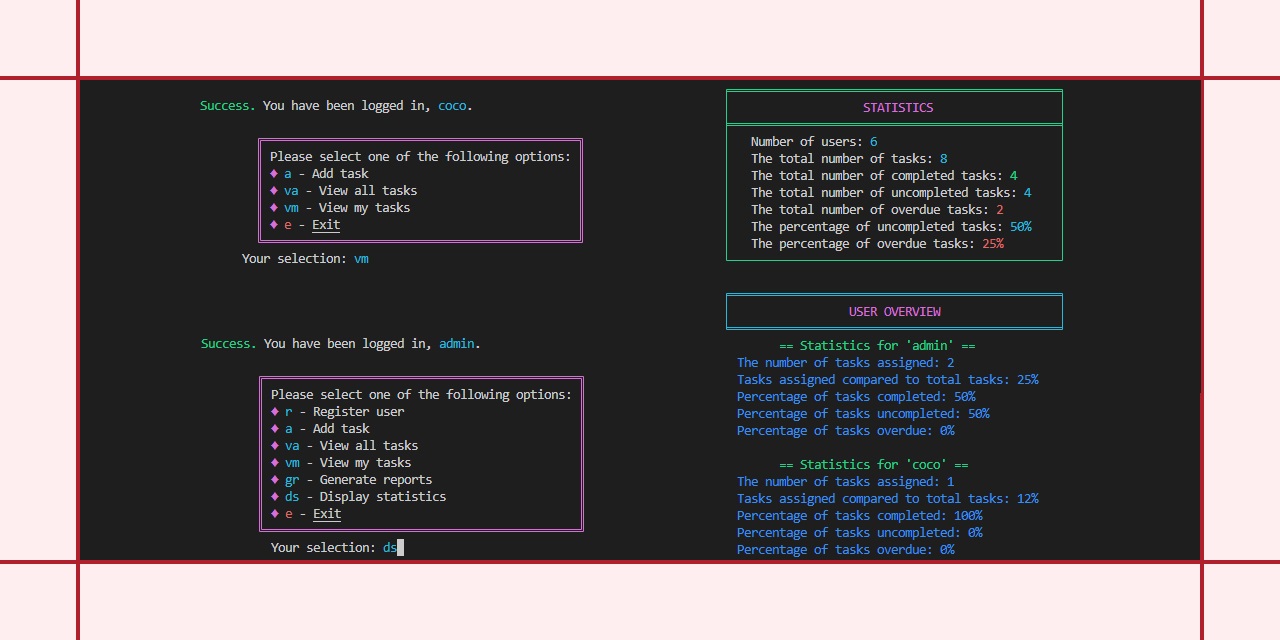Click the overdue tasks percentage value "25%"
Viewport: 1280px width, 640px height.
[x=991, y=243]
